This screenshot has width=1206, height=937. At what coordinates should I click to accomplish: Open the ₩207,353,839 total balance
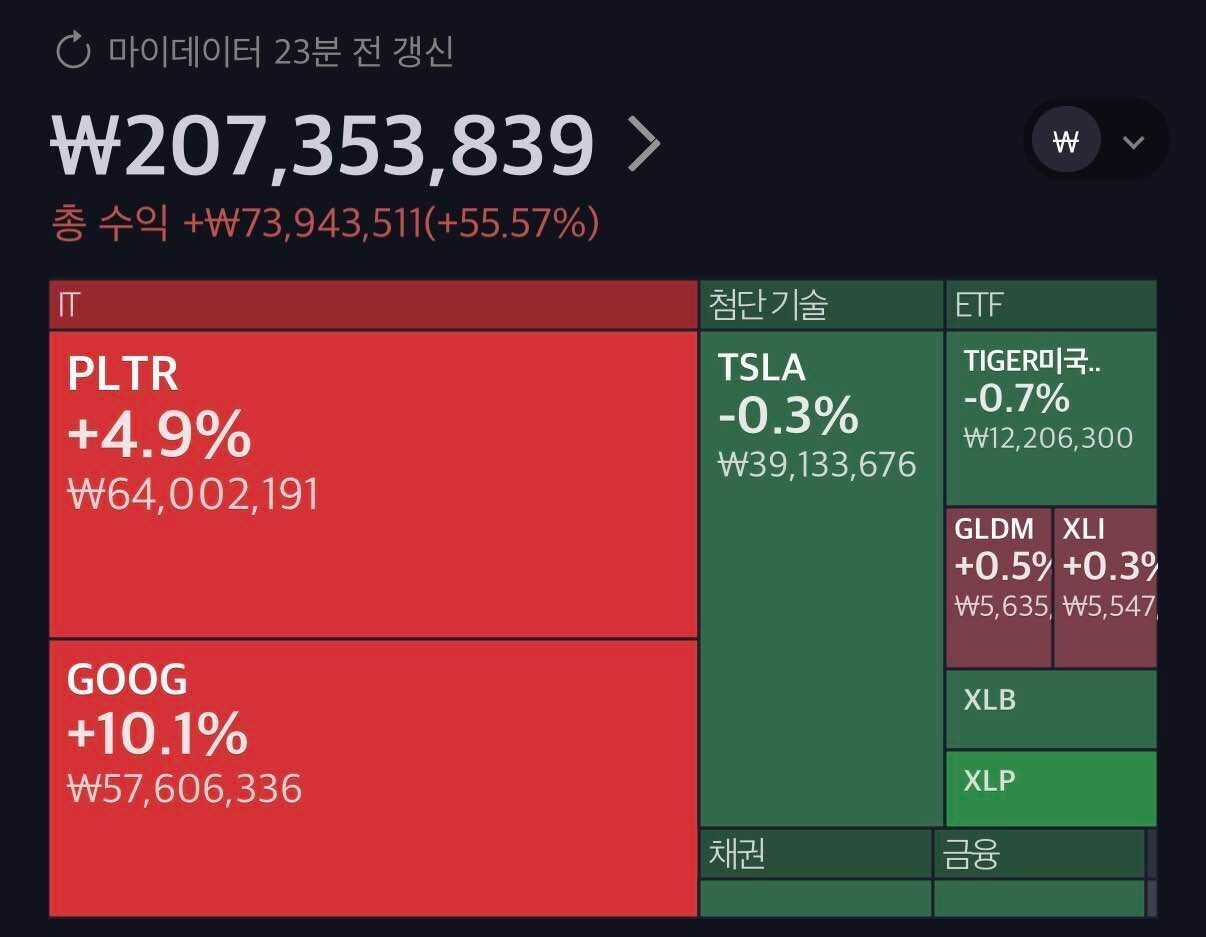click(x=322, y=146)
